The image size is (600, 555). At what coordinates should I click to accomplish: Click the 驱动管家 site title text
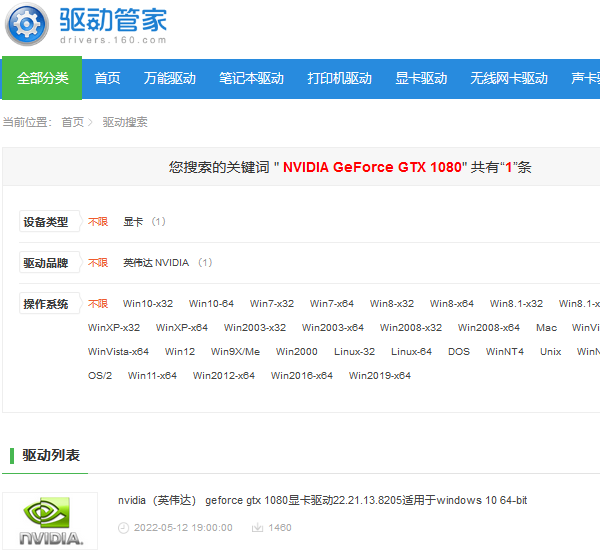click(x=113, y=20)
